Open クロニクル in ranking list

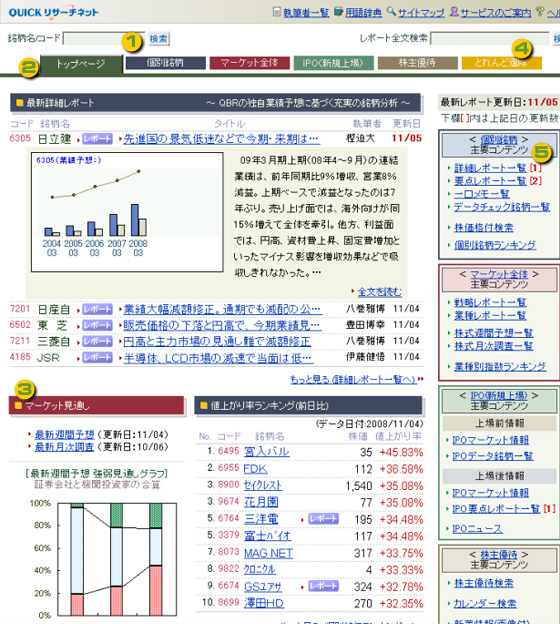pos(260,569)
